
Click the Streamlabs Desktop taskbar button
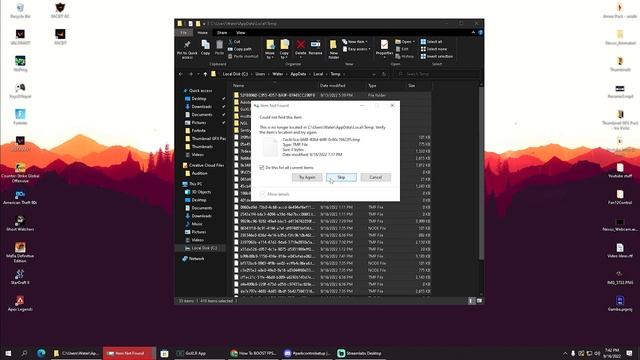pos(360,353)
